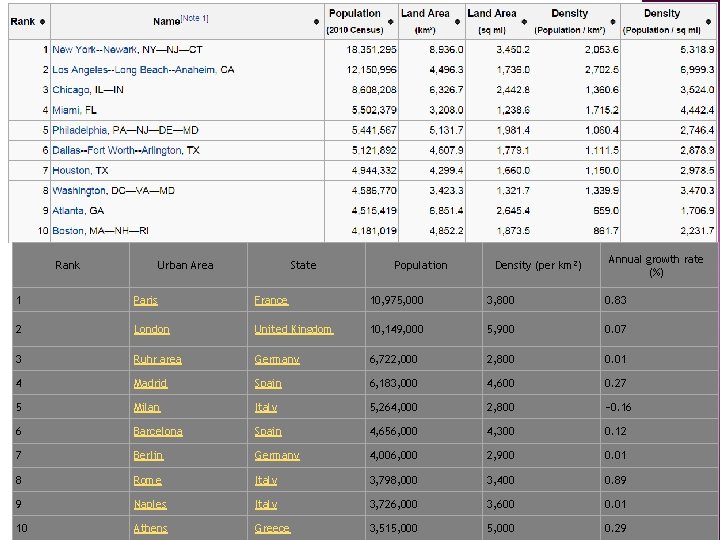Viewport: 720px width, 540px height.
Task: Sort by Density per km² column
Action: tap(613, 22)
